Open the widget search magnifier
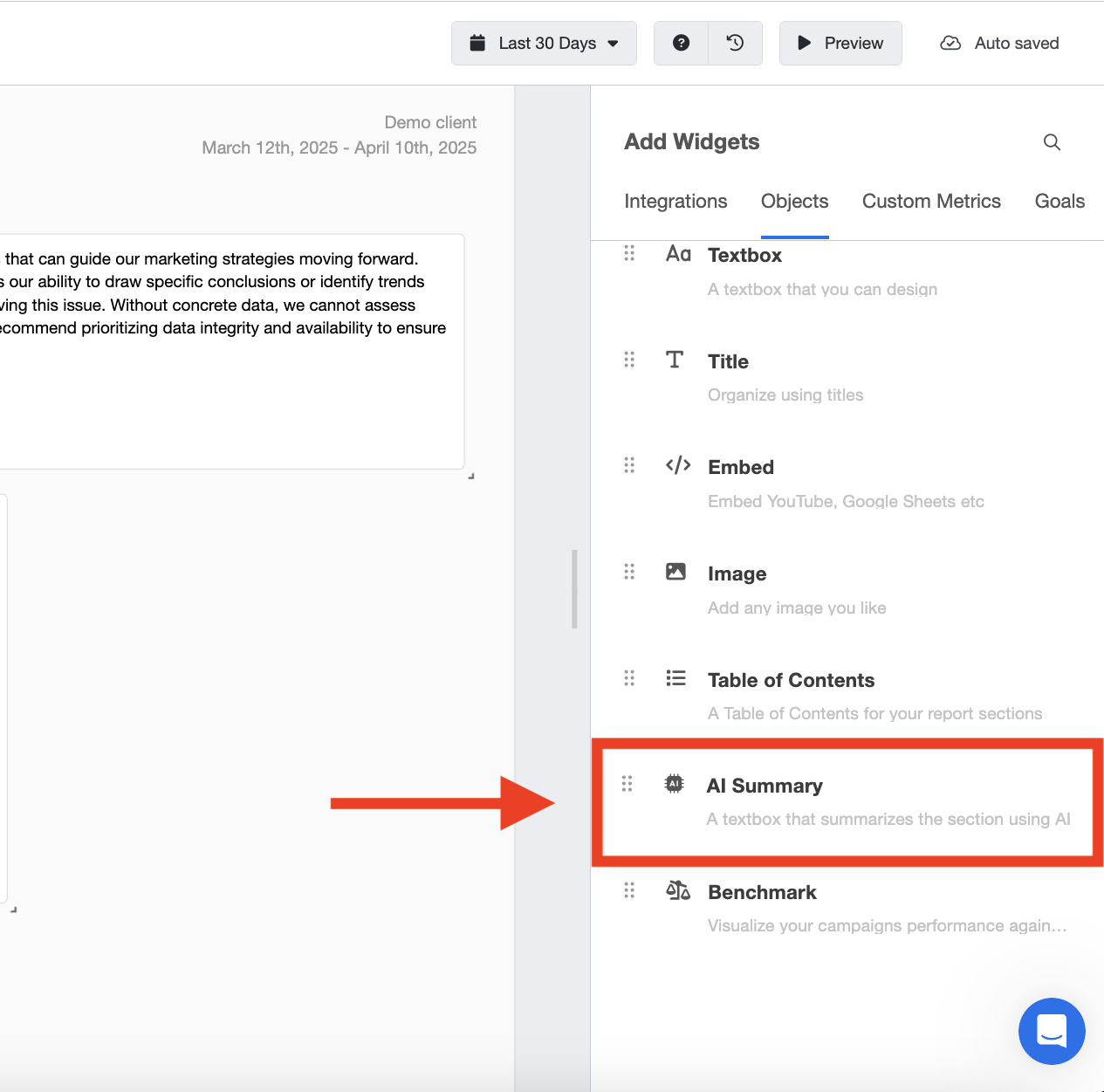The image size is (1104, 1092). coord(1052,141)
